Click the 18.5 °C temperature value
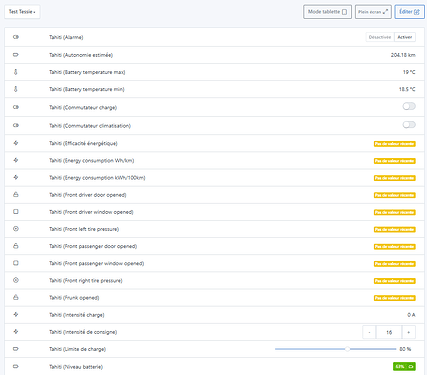 407,89
